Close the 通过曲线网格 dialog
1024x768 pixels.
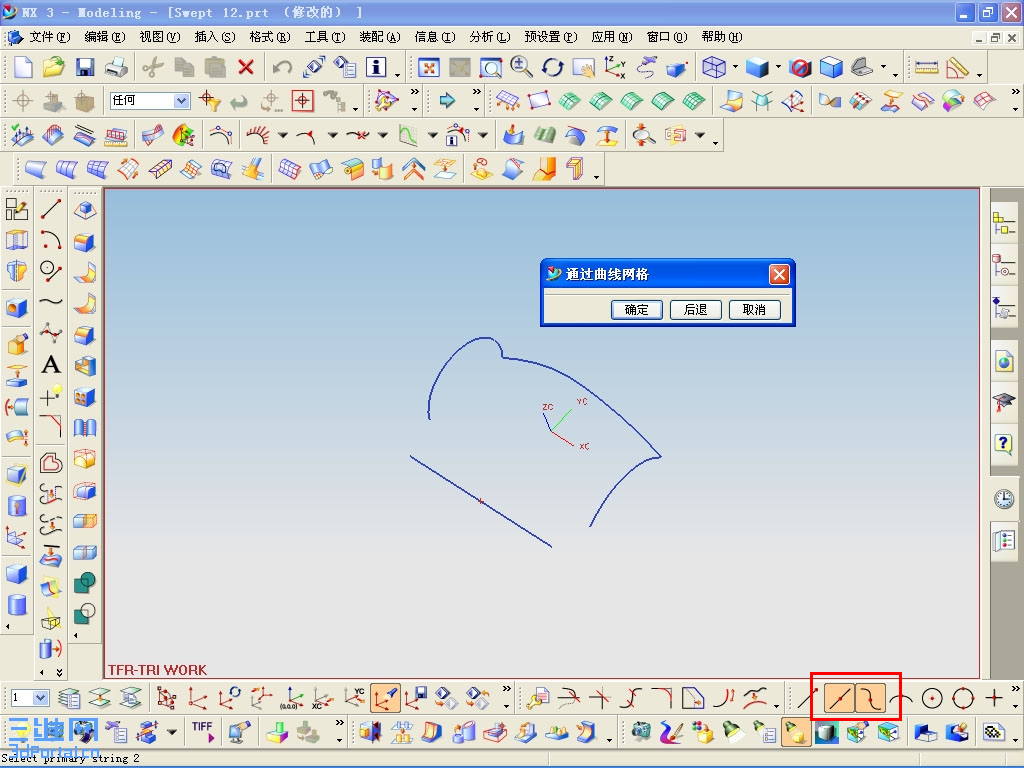(779, 274)
